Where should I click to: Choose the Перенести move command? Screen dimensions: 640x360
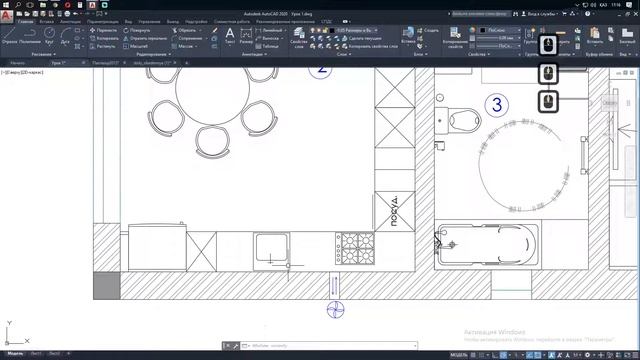tap(103, 30)
